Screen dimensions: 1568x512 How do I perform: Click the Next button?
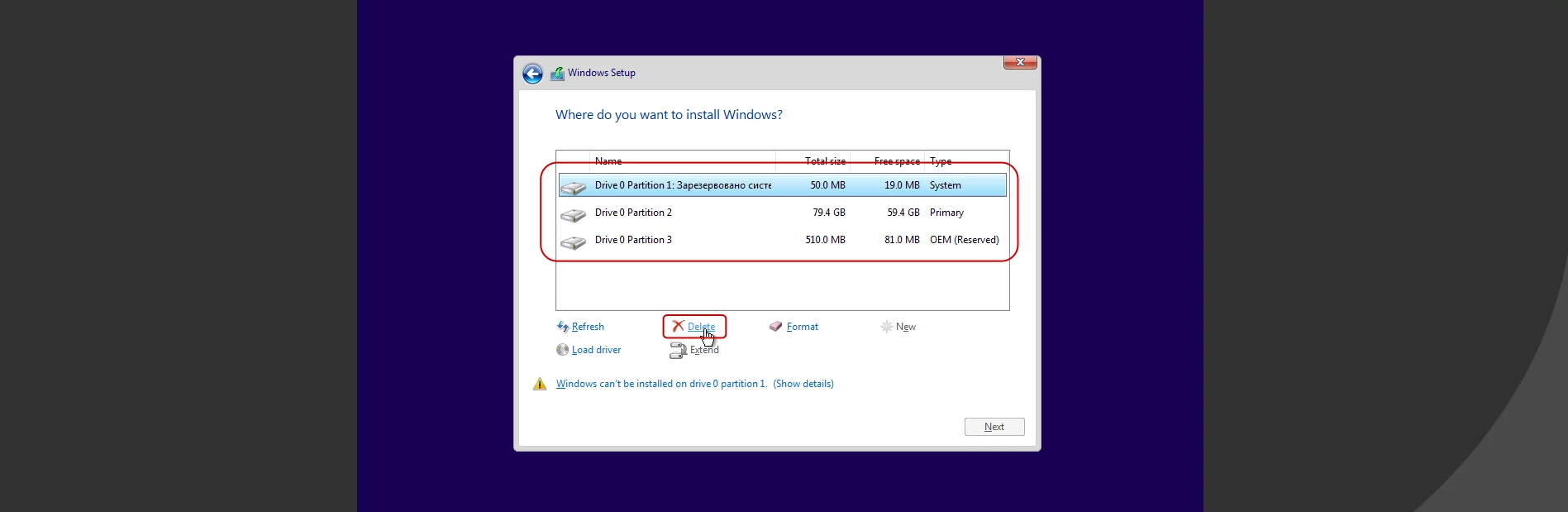(994, 427)
